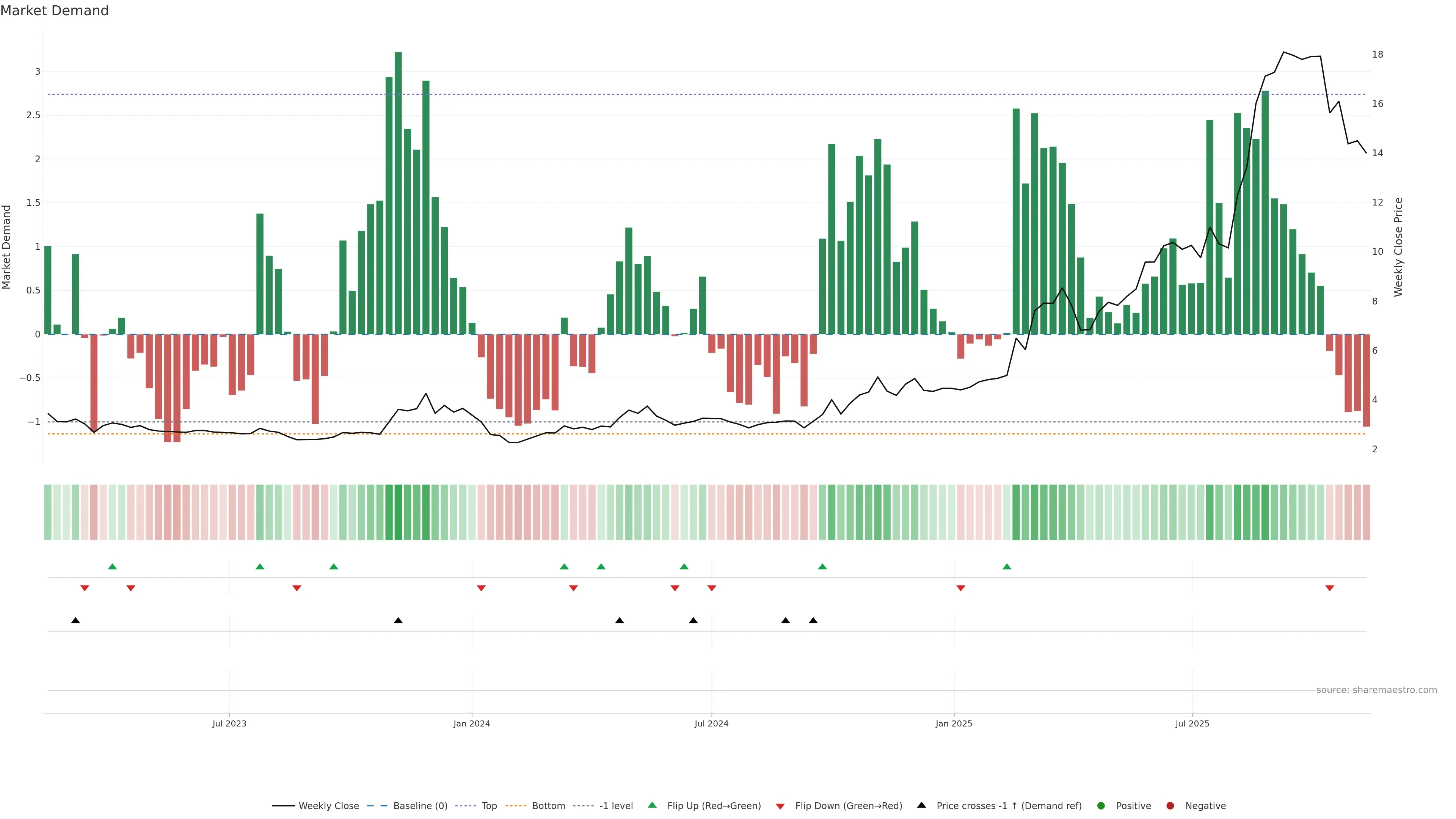
Task: Click the red Negative legend dot
Action: 1170,805
